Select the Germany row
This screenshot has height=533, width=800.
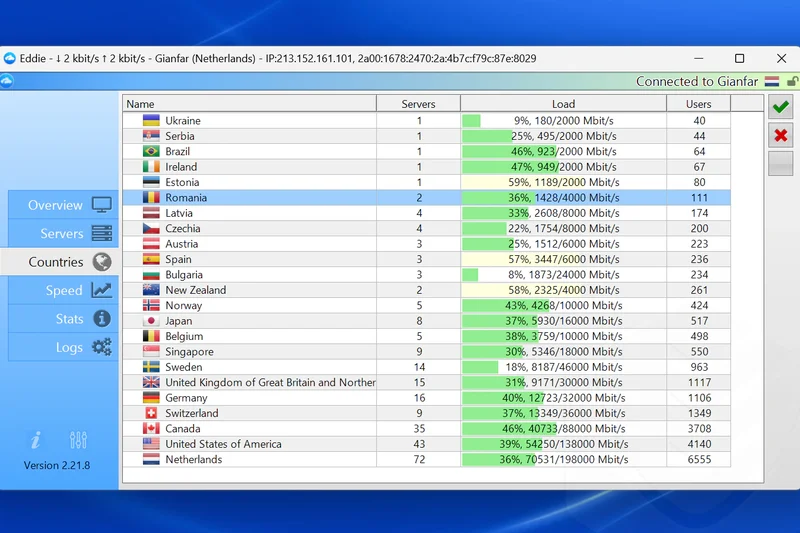coord(427,398)
